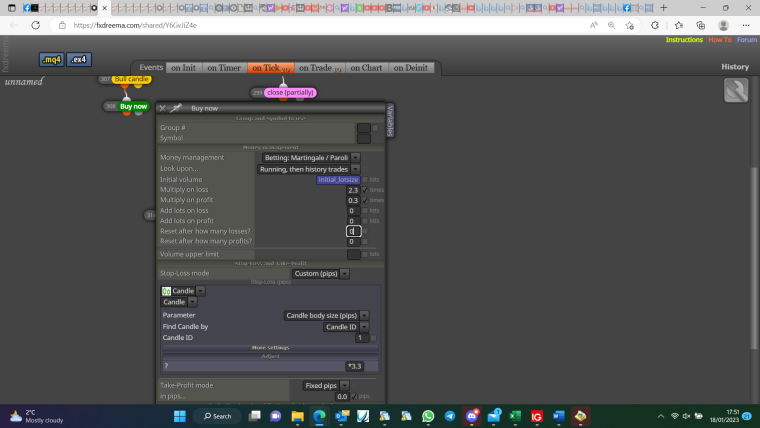Open Excel from the taskbar
The width and height of the screenshot is (760, 428).
point(515,416)
